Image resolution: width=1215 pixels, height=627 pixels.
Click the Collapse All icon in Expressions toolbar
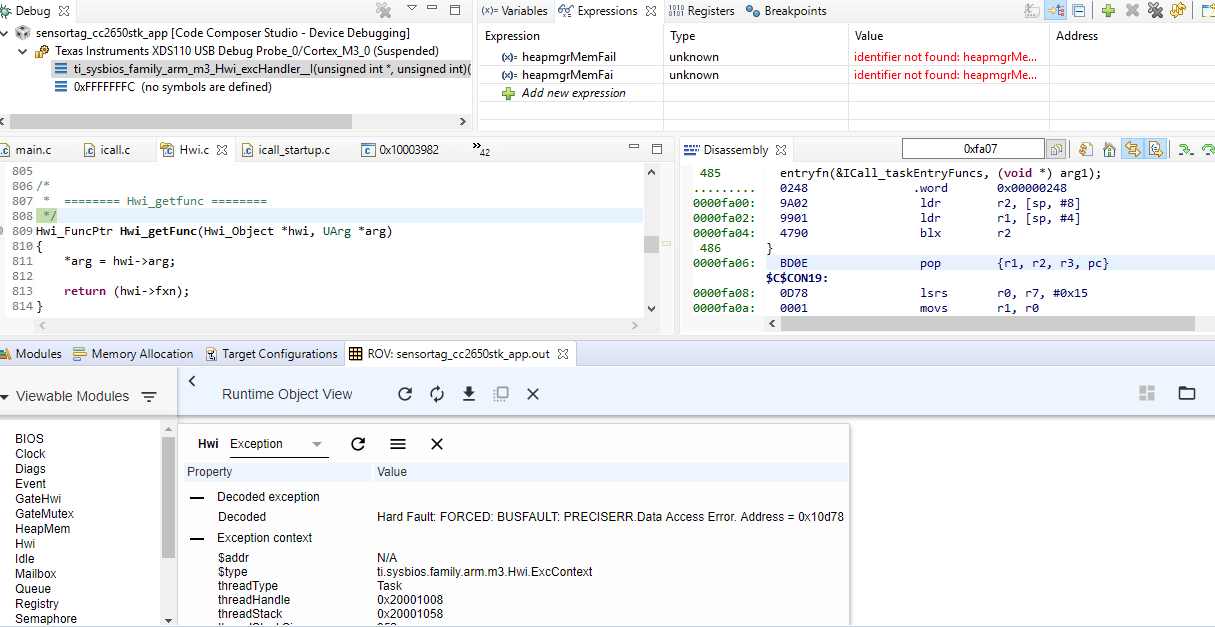1079,10
